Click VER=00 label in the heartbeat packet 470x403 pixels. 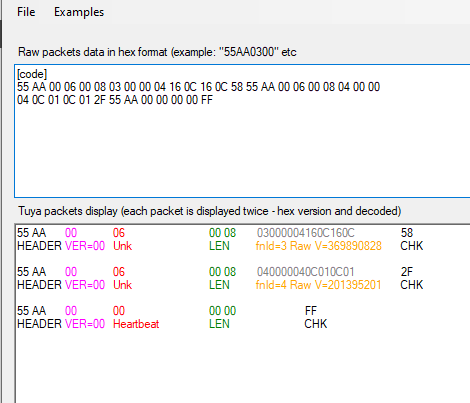point(85,324)
